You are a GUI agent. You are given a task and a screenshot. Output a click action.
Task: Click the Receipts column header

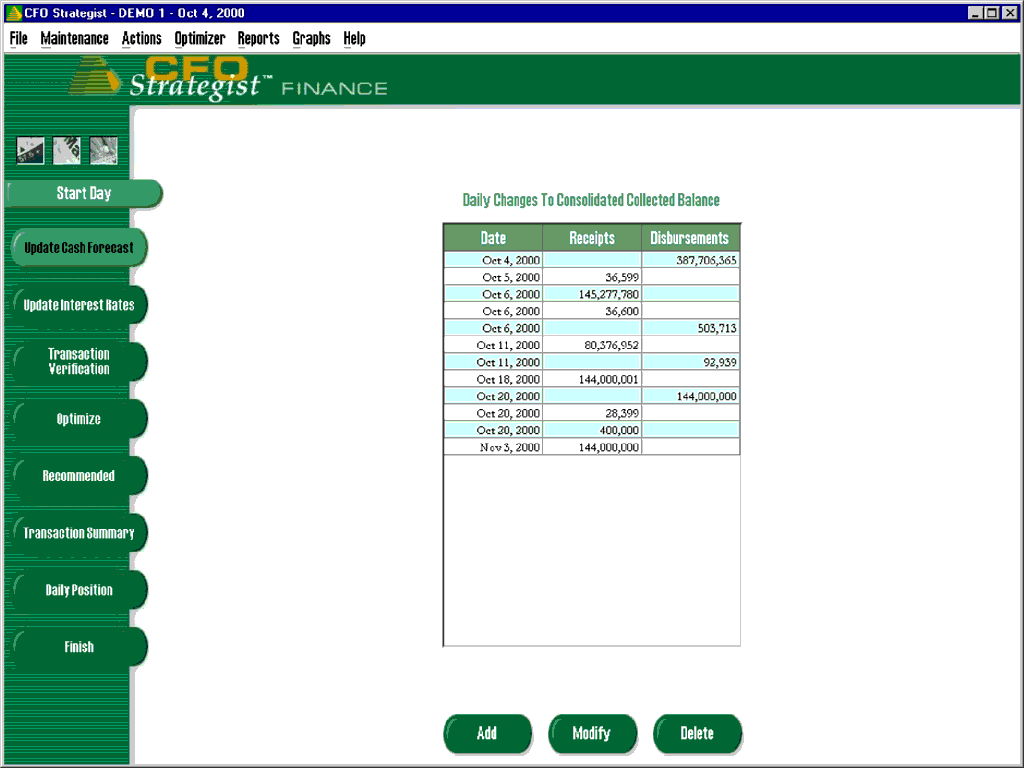(x=591, y=238)
